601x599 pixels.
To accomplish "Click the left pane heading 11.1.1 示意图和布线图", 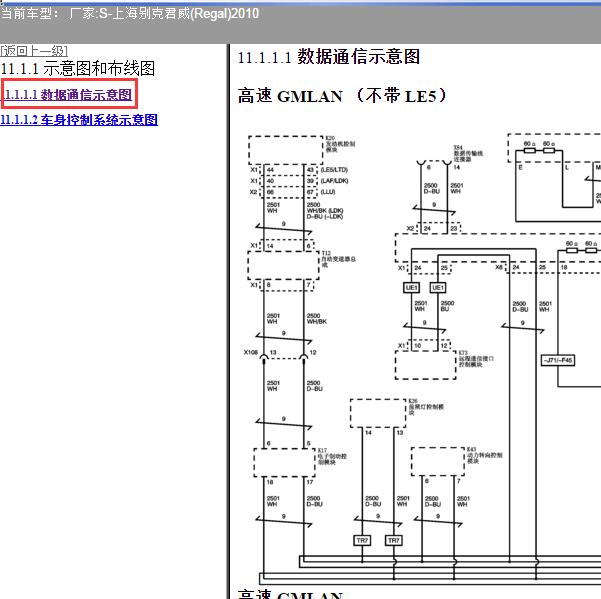I will coord(78,69).
